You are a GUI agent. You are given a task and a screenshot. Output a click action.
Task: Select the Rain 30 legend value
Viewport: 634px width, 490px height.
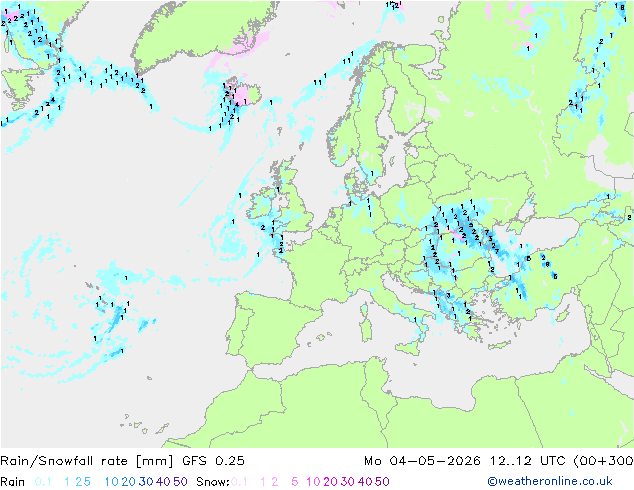pos(146,482)
